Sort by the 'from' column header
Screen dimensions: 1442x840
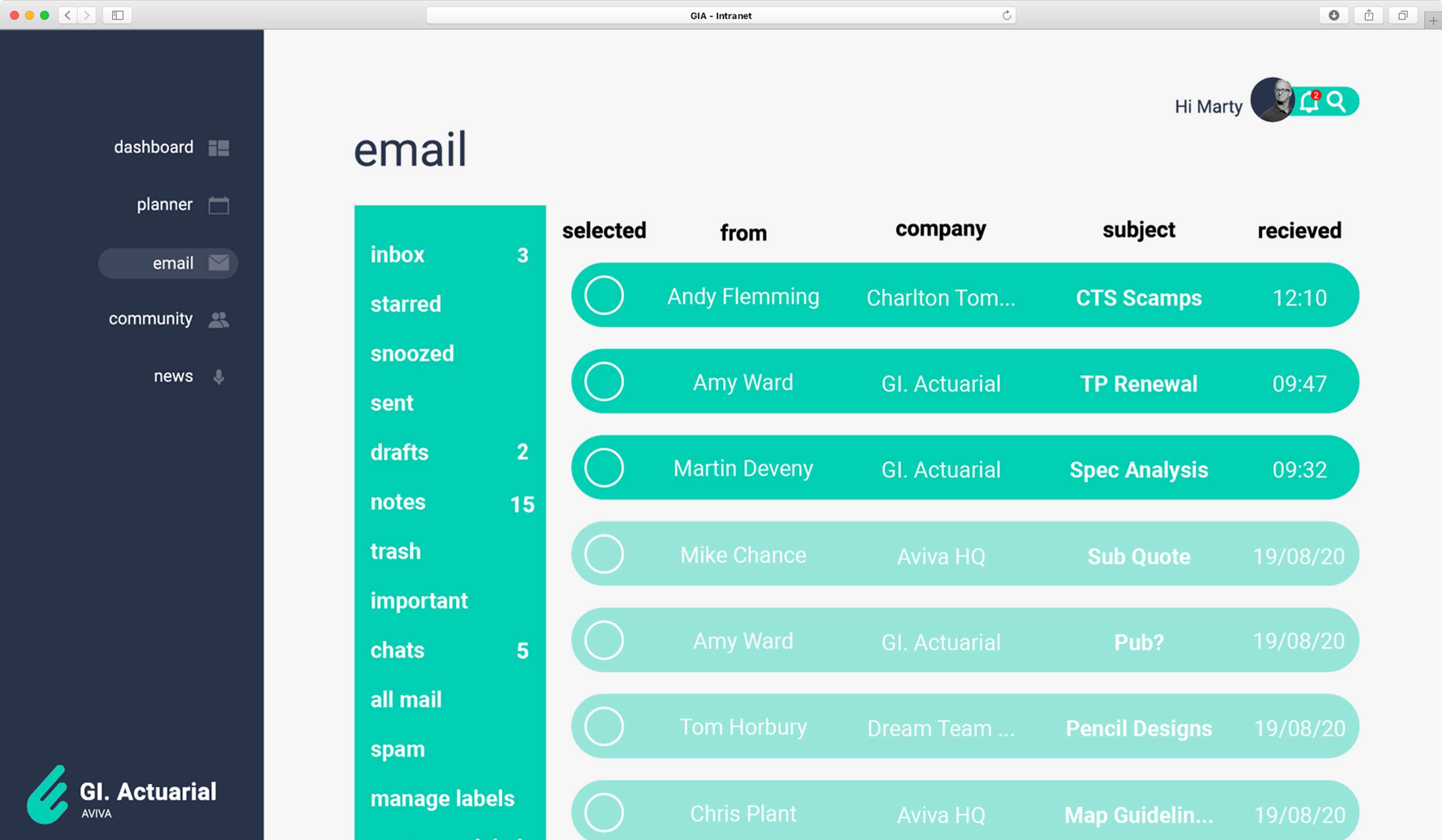(x=743, y=233)
